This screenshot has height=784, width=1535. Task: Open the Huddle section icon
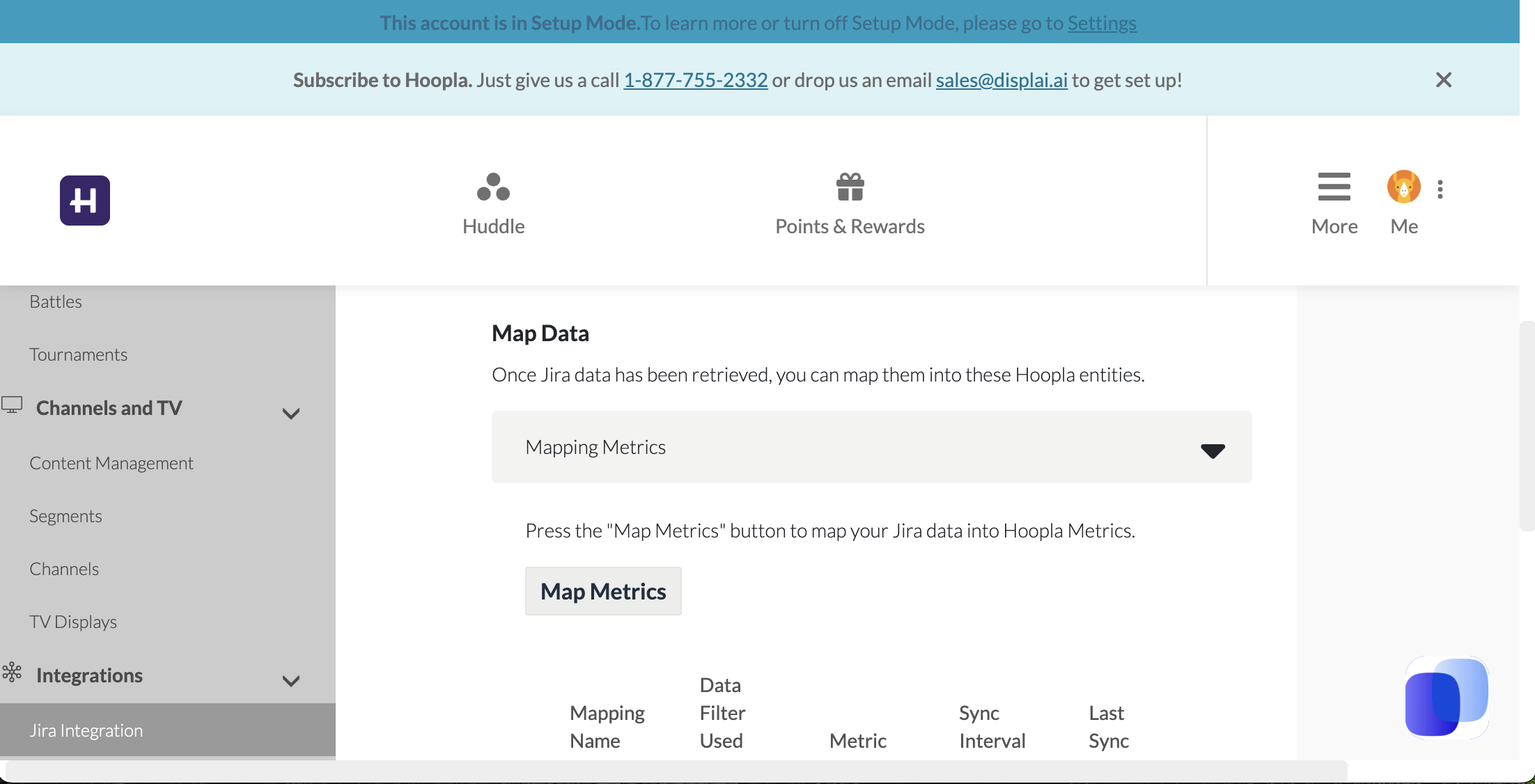point(493,187)
